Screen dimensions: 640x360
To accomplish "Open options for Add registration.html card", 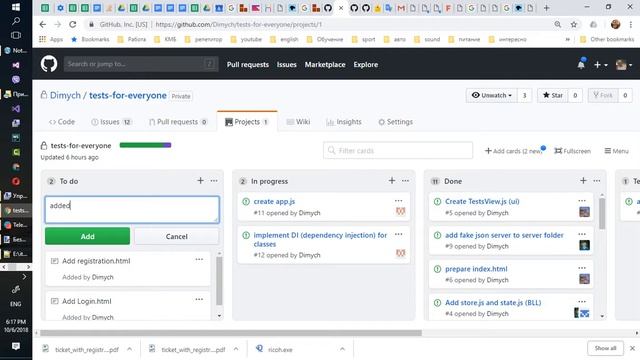I will point(199,259).
